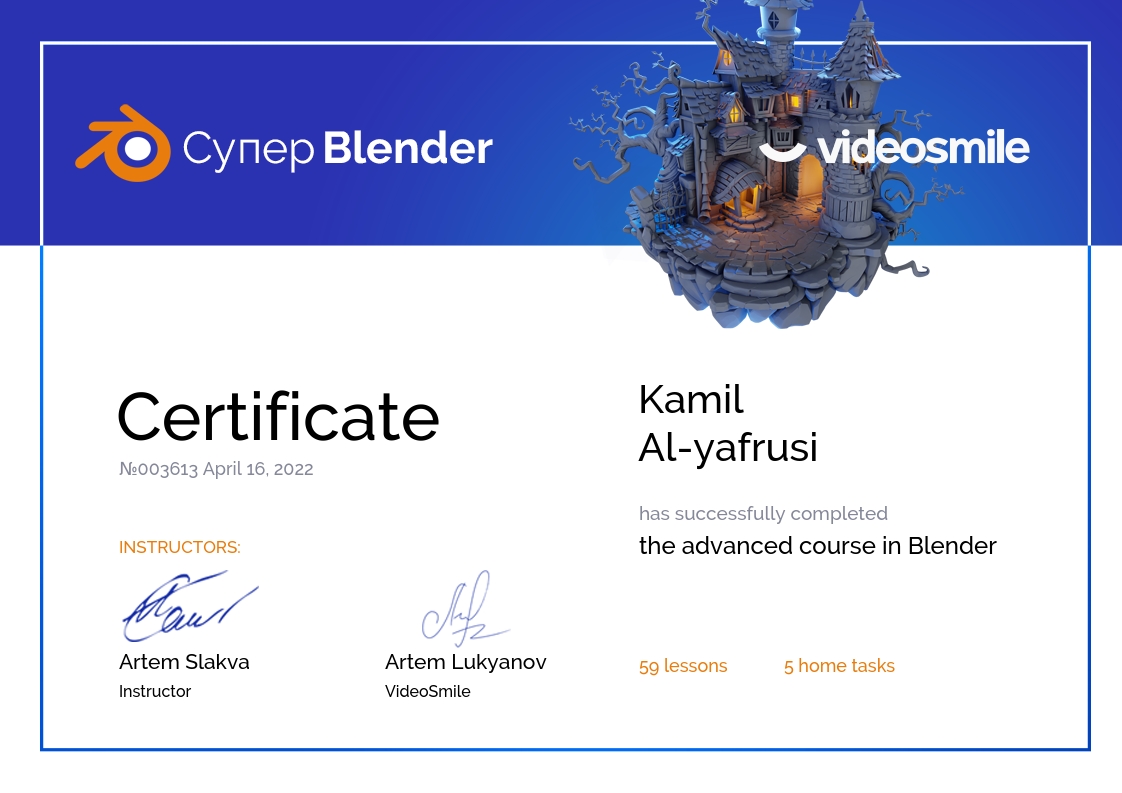Click the name 'Artem Slakva'
This screenshot has width=1122, height=793.
click(184, 662)
